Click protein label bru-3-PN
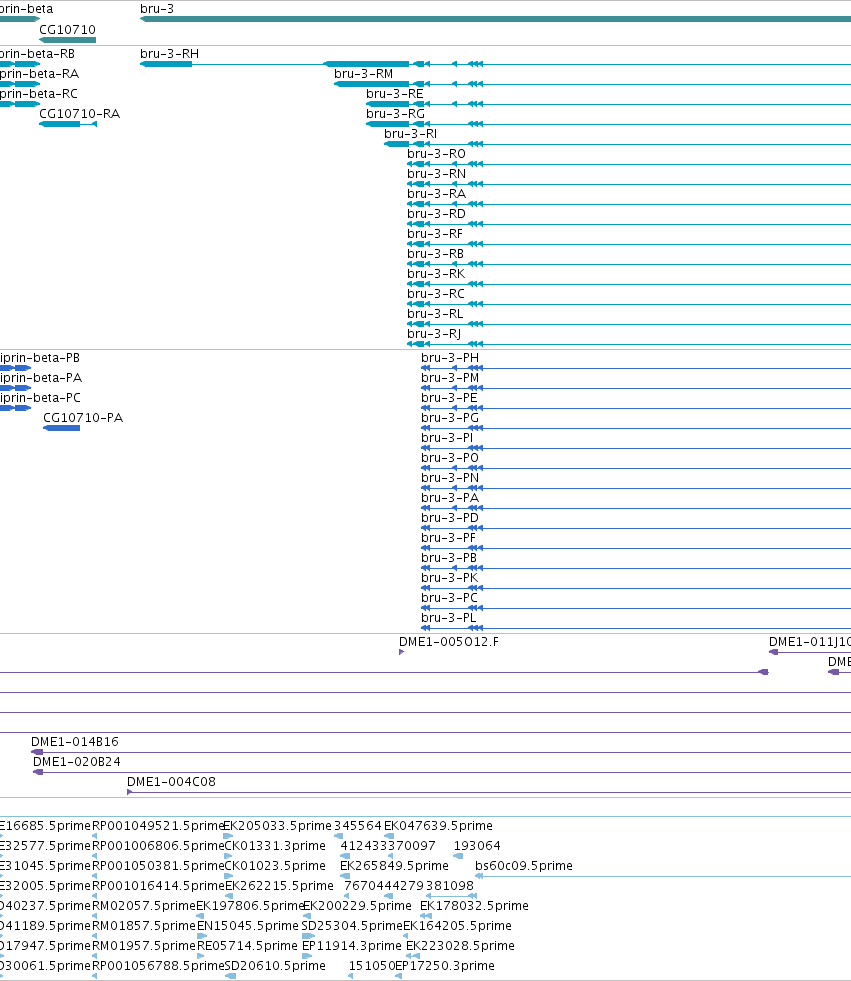 [x=450, y=478]
